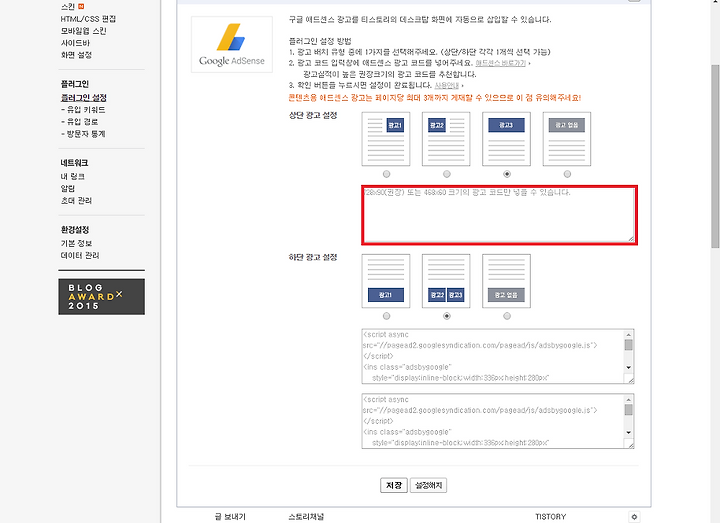Screen dimensions: 720x523
Task: Choose radio button under top 광고3 layout
Action: (x=507, y=174)
